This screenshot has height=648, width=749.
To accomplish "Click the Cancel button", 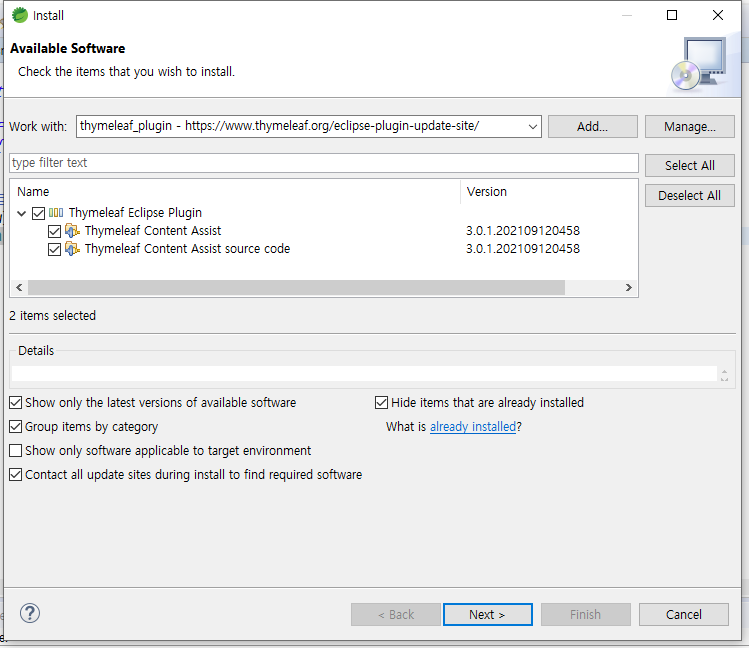I will [684, 614].
